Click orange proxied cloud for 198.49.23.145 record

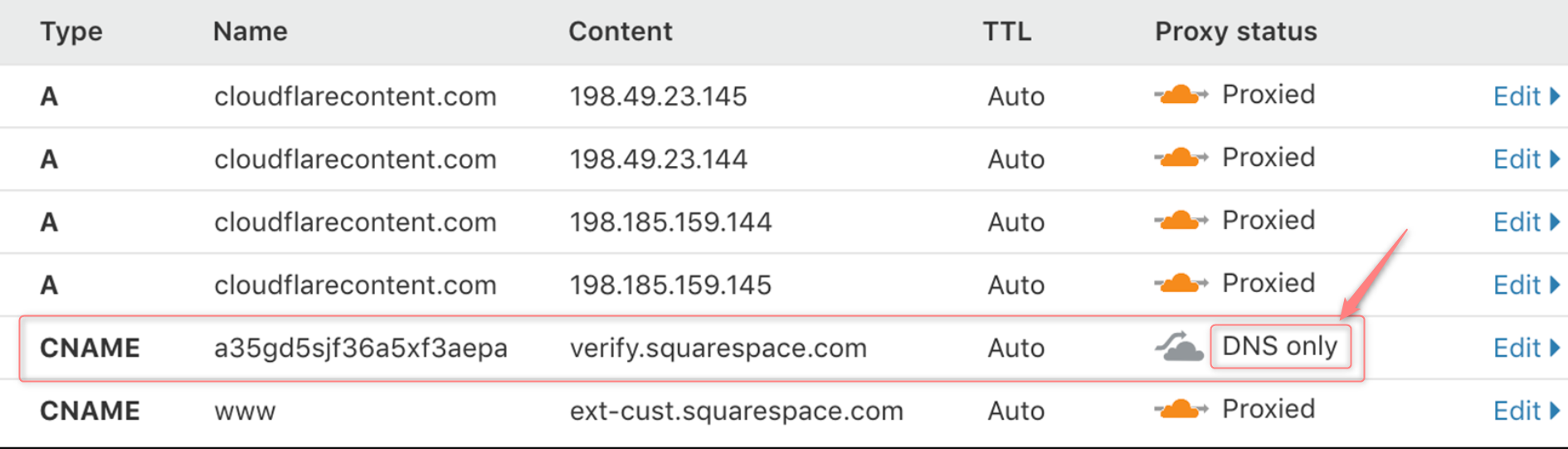pyautogui.click(x=1181, y=95)
